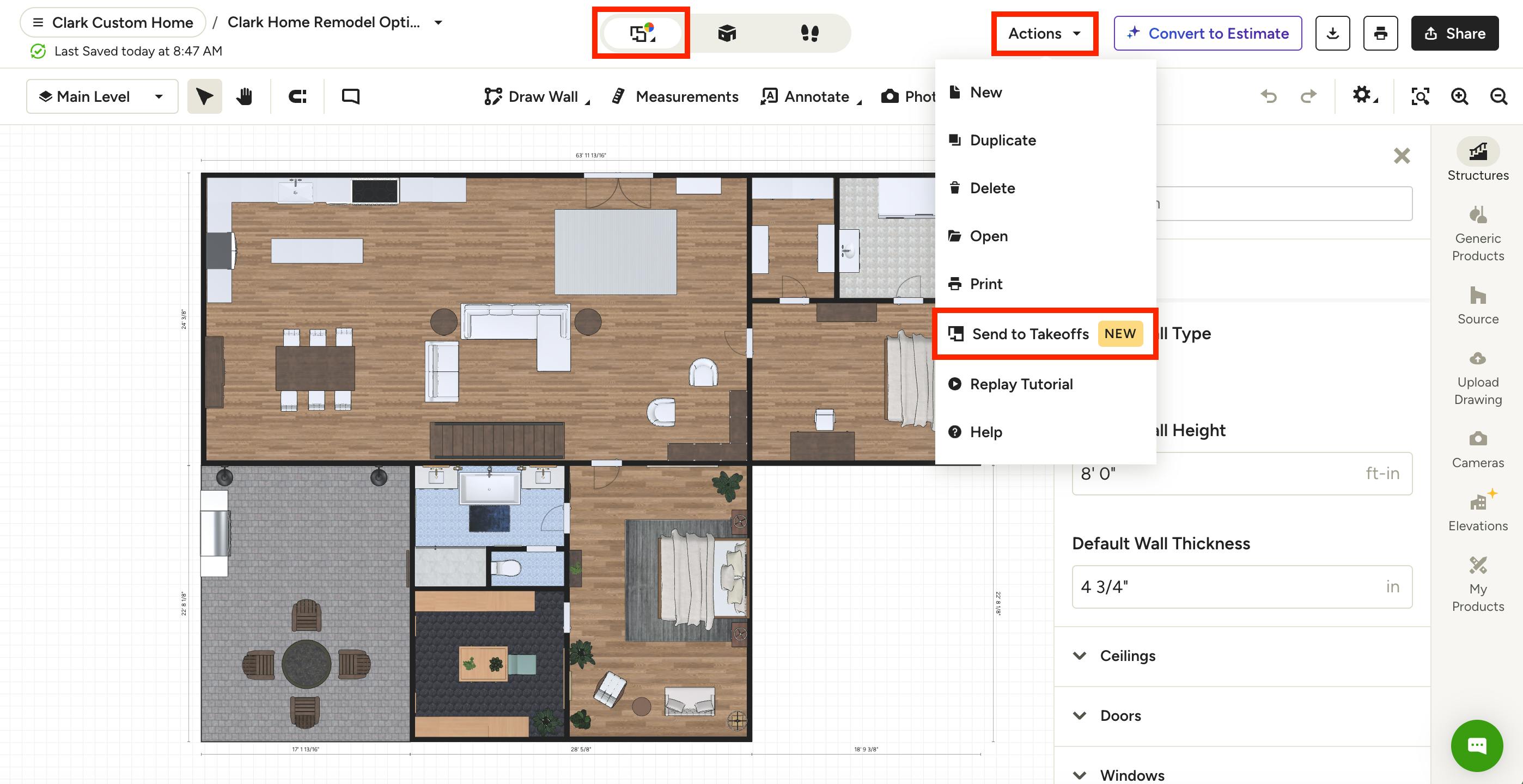Screen dimensions: 1523x784
Task: Expand the Ceilings section
Action: pyautogui.click(x=1241, y=656)
